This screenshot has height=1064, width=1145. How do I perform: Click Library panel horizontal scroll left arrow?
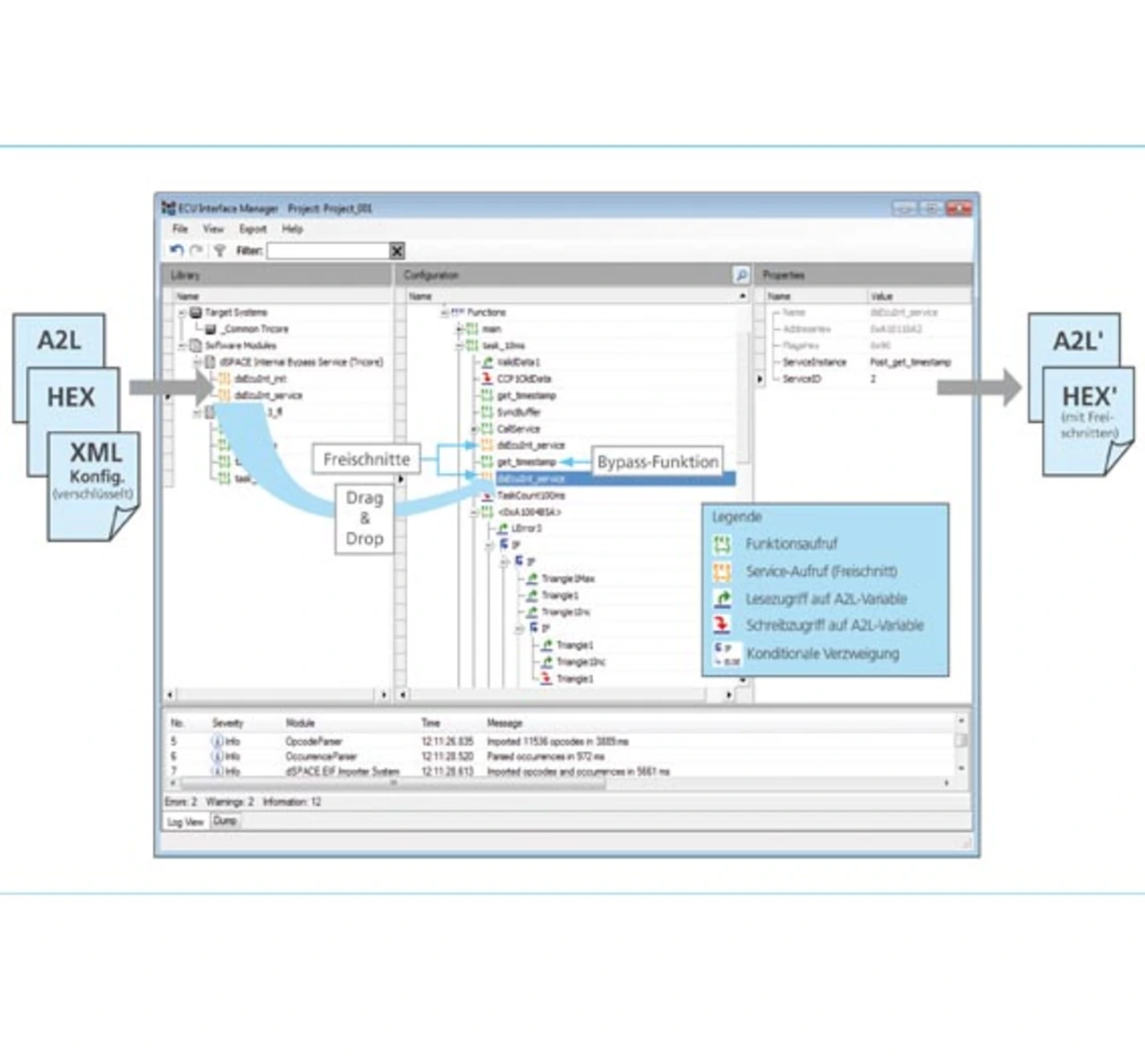(170, 695)
